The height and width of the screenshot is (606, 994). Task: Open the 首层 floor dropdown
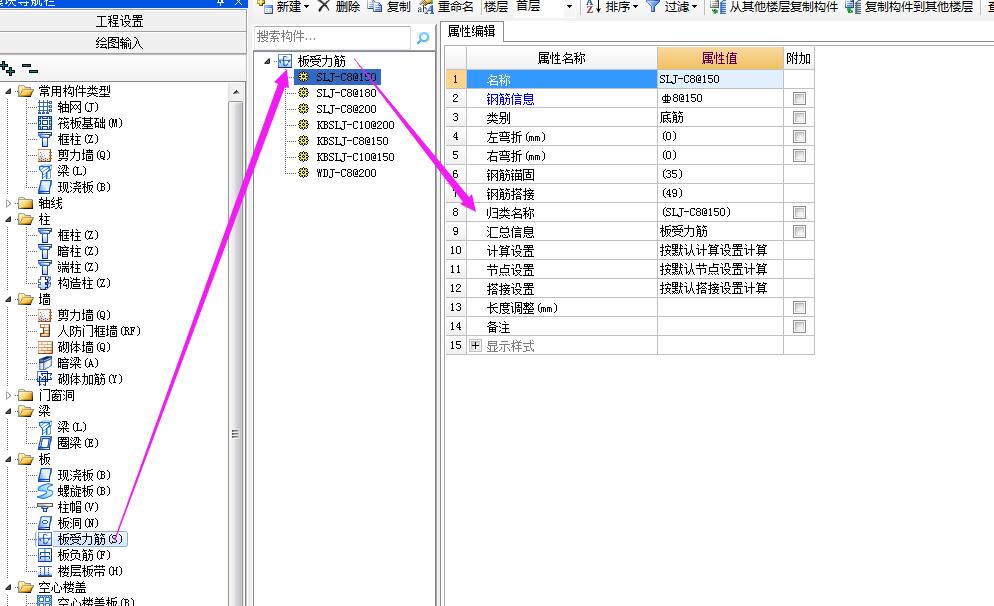pos(569,7)
